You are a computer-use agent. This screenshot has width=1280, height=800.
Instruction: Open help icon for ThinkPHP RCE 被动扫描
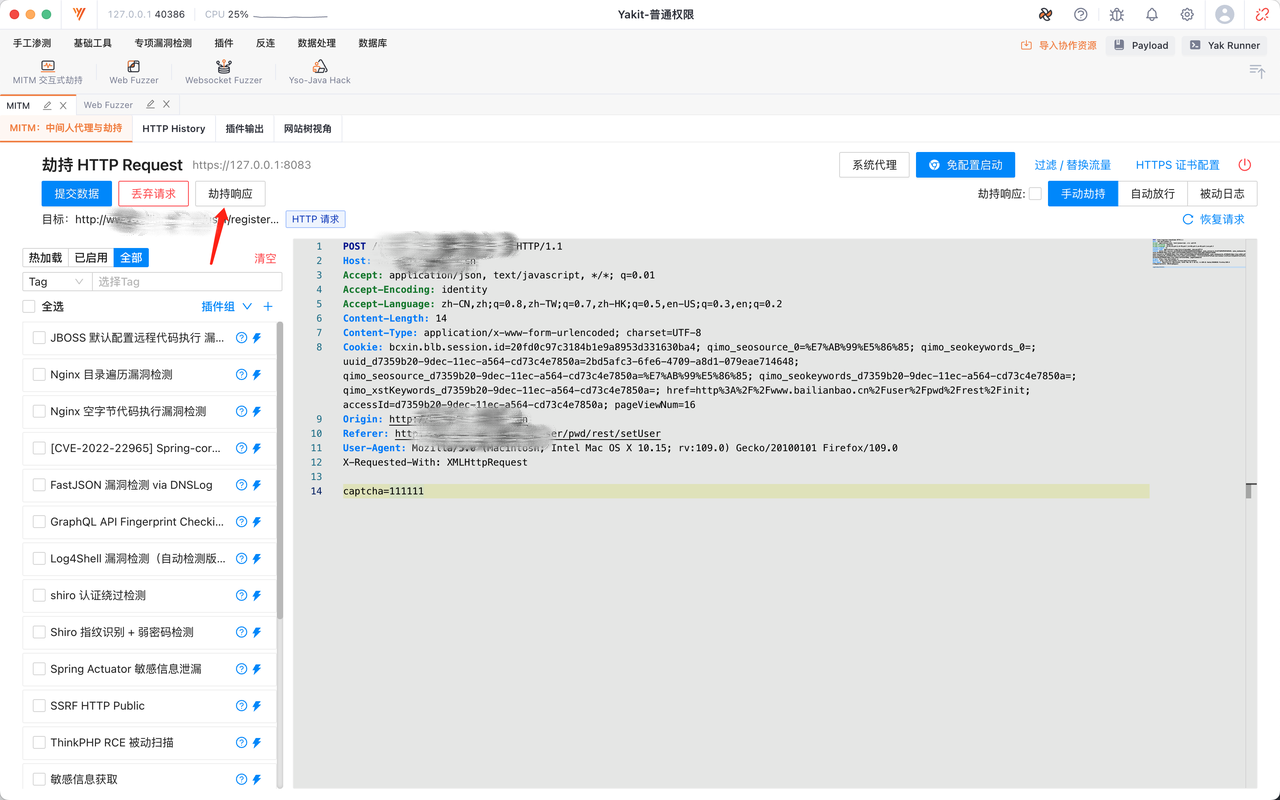pyautogui.click(x=241, y=743)
